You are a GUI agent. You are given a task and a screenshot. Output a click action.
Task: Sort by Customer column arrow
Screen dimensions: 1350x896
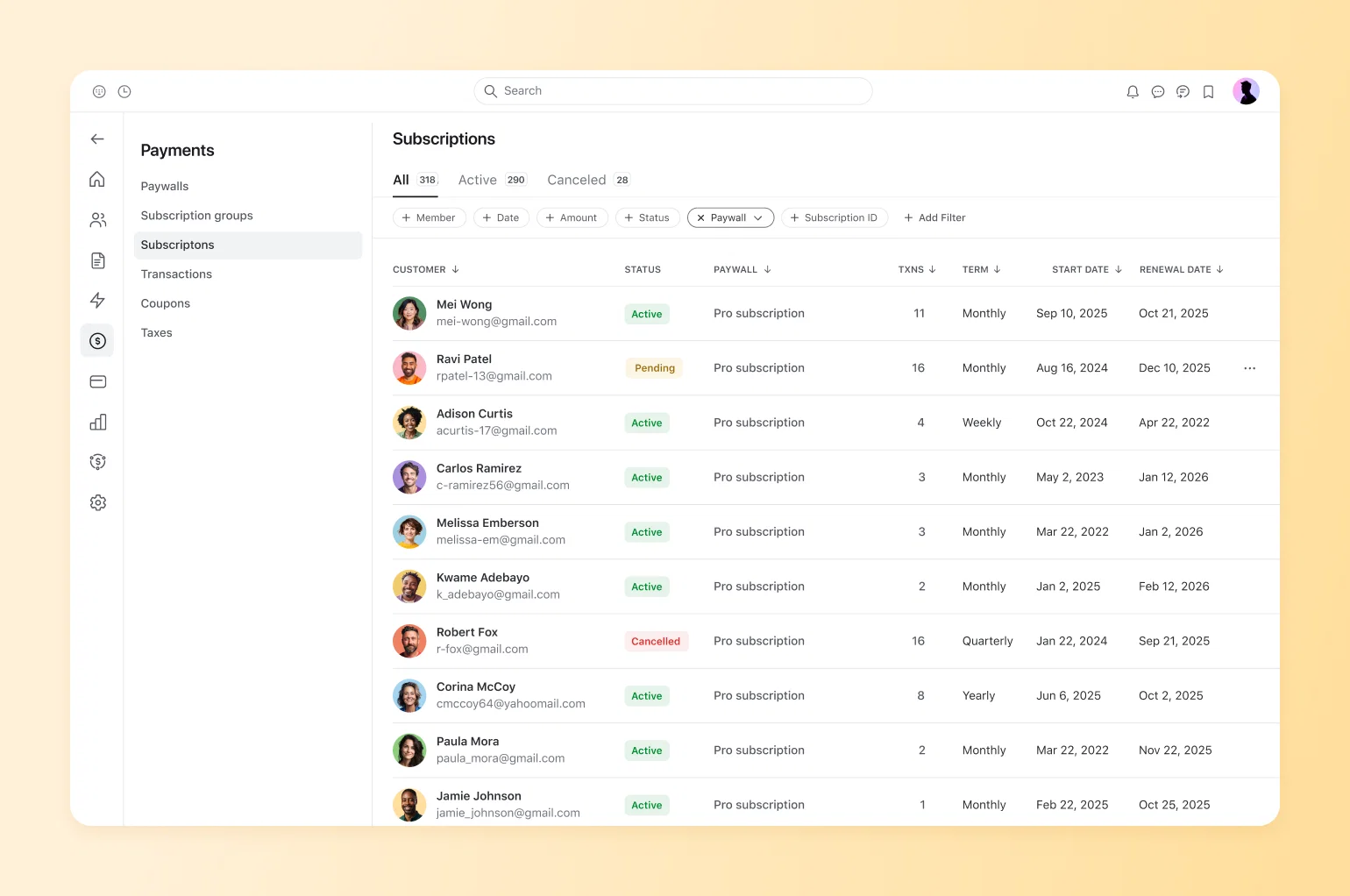[455, 269]
